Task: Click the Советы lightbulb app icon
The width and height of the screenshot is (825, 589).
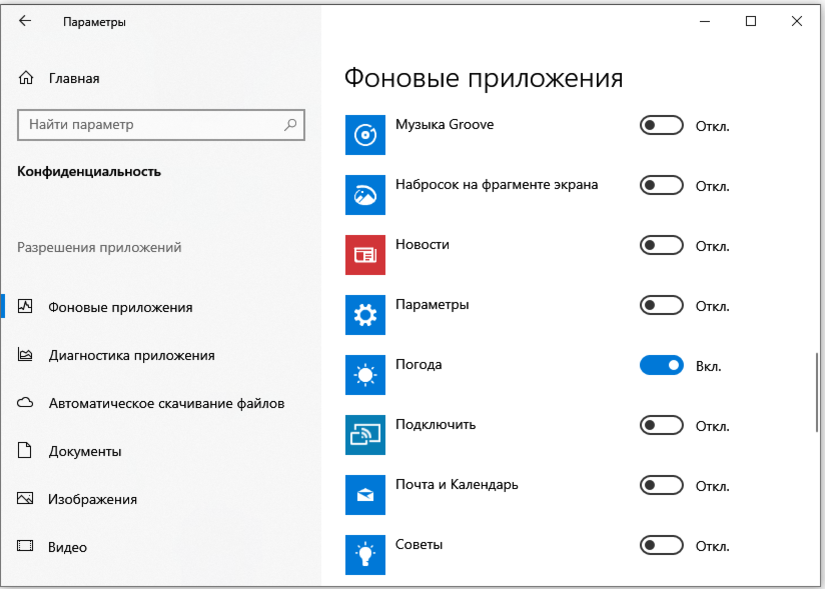Action: point(365,555)
